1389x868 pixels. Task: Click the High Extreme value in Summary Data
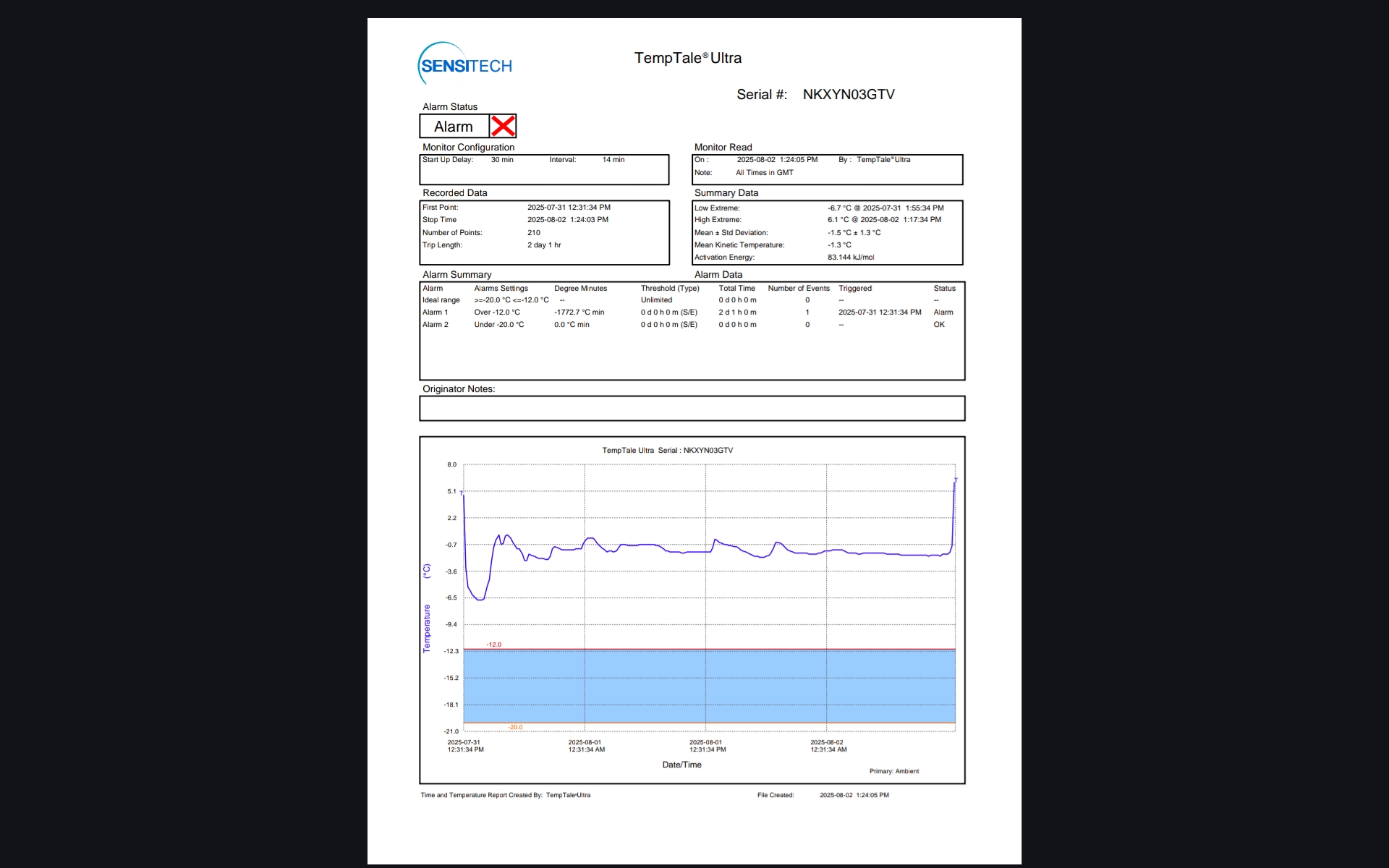[x=883, y=220]
